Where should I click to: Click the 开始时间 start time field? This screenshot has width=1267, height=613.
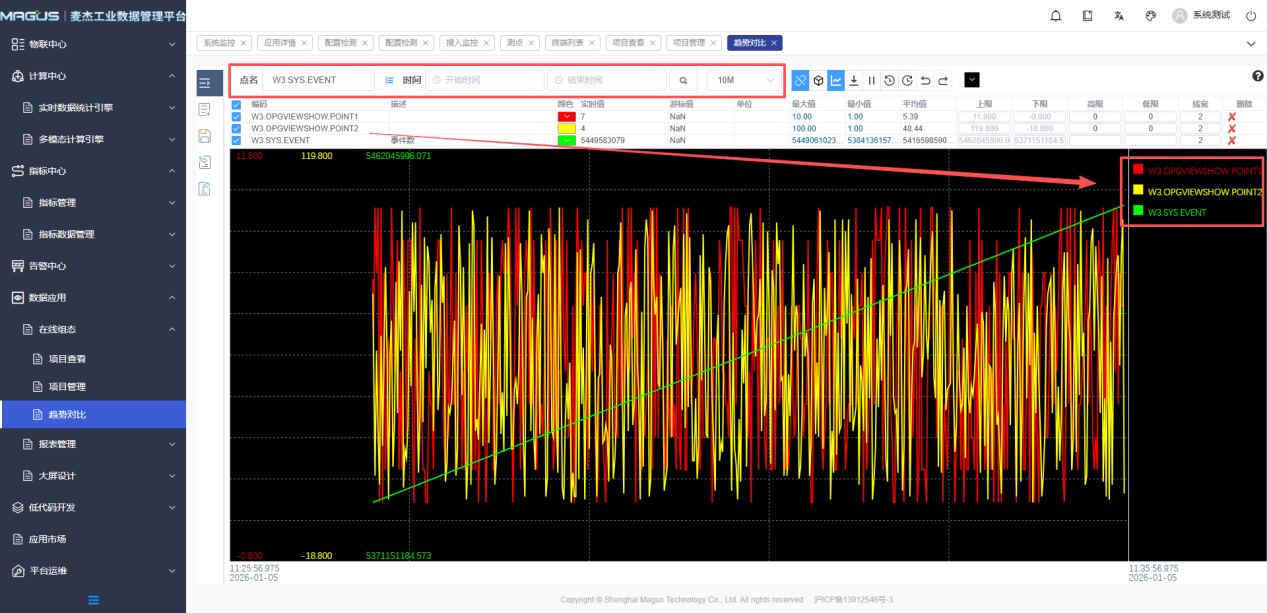[485, 80]
